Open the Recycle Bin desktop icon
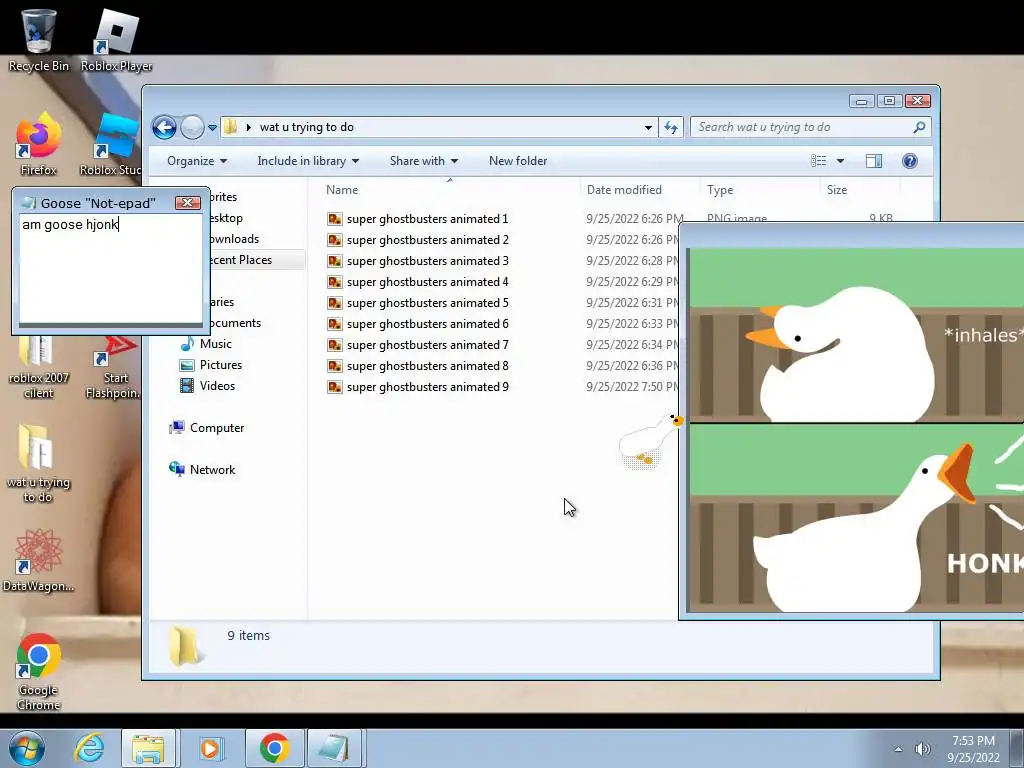The image size is (1024, 768). click(x=38, y=39)
